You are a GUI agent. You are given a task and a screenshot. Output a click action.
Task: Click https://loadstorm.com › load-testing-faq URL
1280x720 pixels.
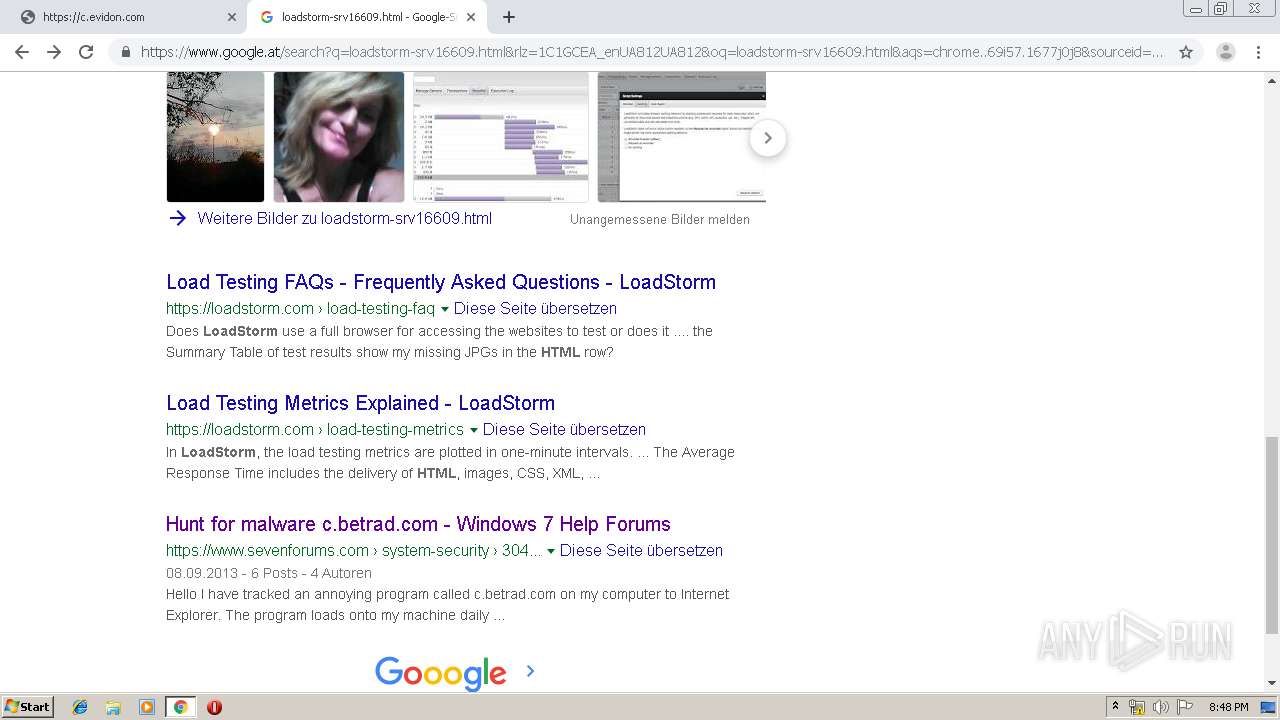tap(300, 308)
